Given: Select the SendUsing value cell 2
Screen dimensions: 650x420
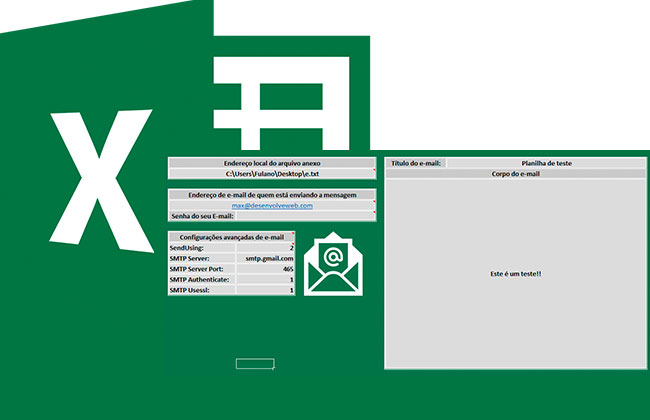Looking at the screenshot, I should 265,248.
